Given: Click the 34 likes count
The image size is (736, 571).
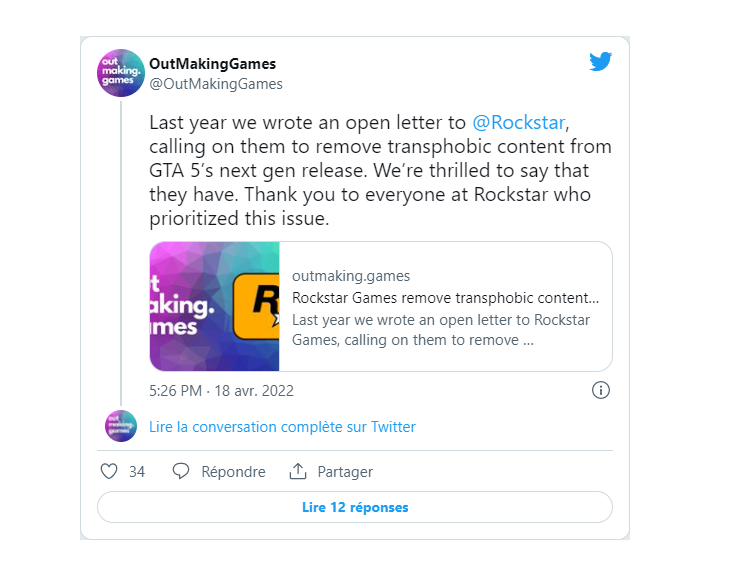Looking at the screenshot, I should 137,471.
